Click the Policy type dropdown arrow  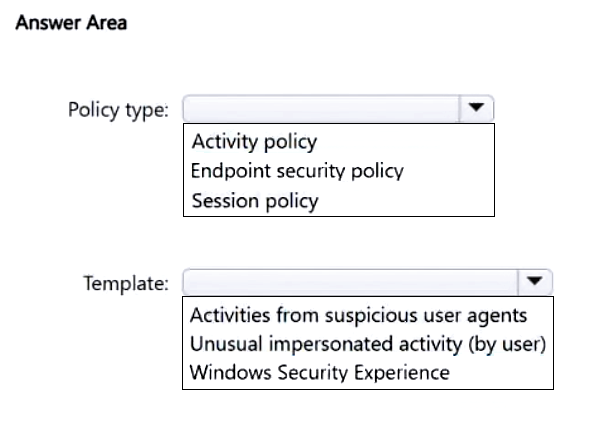(477, 108)
